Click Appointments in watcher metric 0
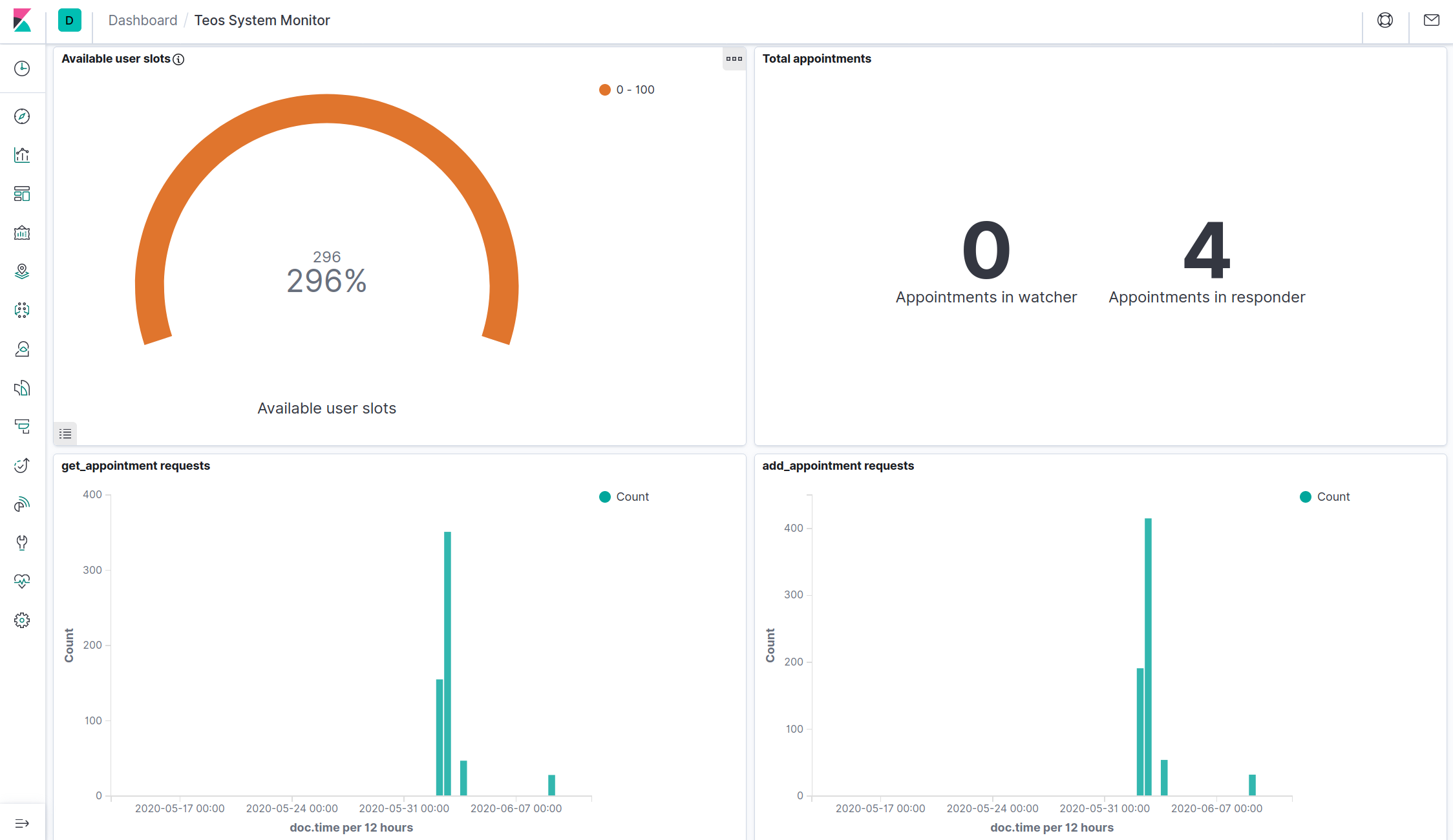Viewport: 1453px width, 840px height. [x=986, y=249]
